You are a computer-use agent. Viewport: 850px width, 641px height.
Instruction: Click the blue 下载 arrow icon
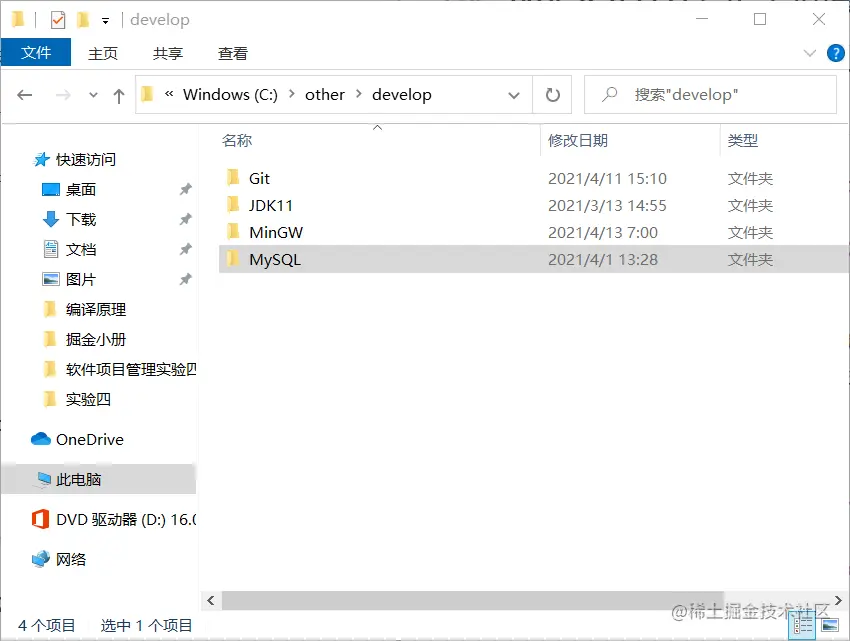pyautogui.click(x=51, y=219)
